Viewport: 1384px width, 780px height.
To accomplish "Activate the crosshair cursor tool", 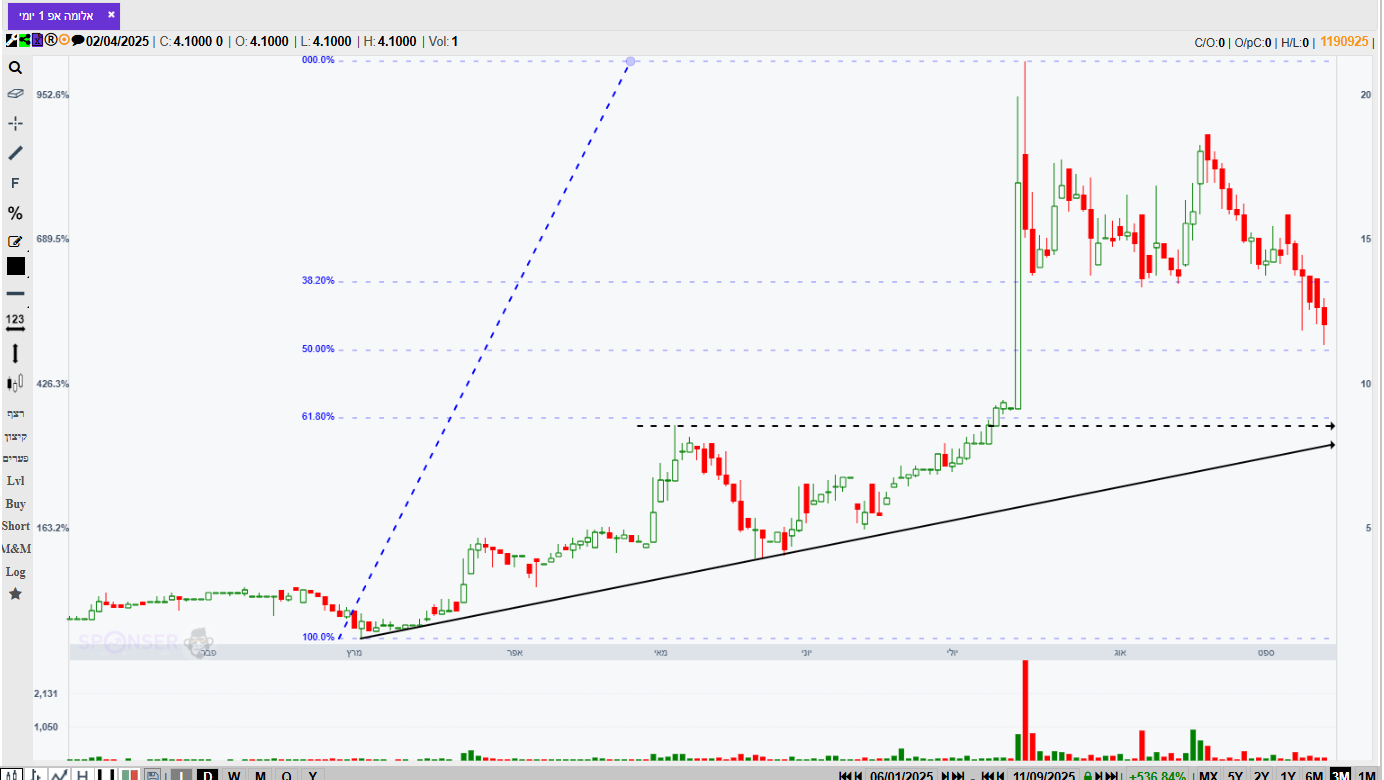I will [x=15, y=123].
